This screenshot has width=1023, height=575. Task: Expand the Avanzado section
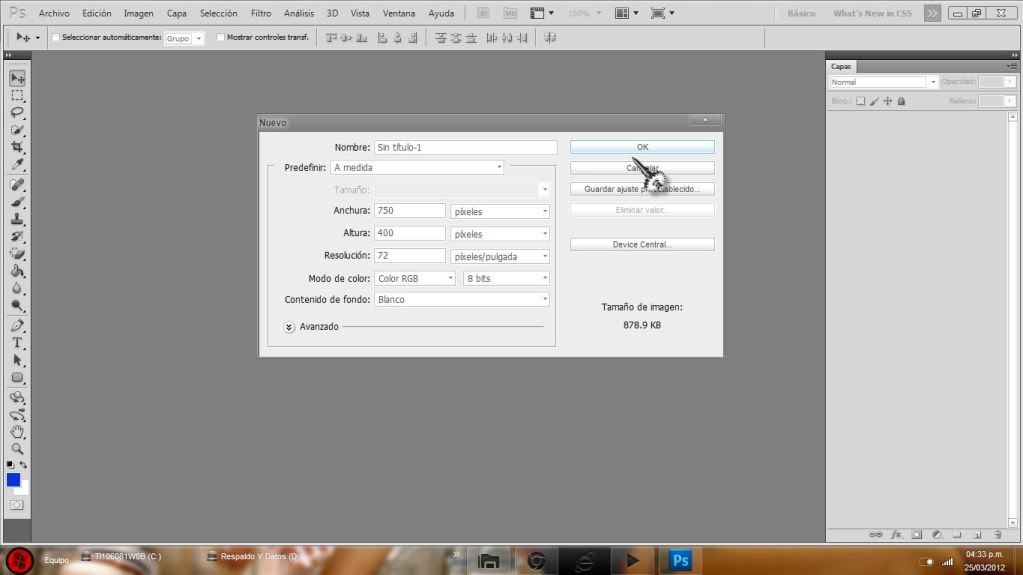(x=289, y=327)
